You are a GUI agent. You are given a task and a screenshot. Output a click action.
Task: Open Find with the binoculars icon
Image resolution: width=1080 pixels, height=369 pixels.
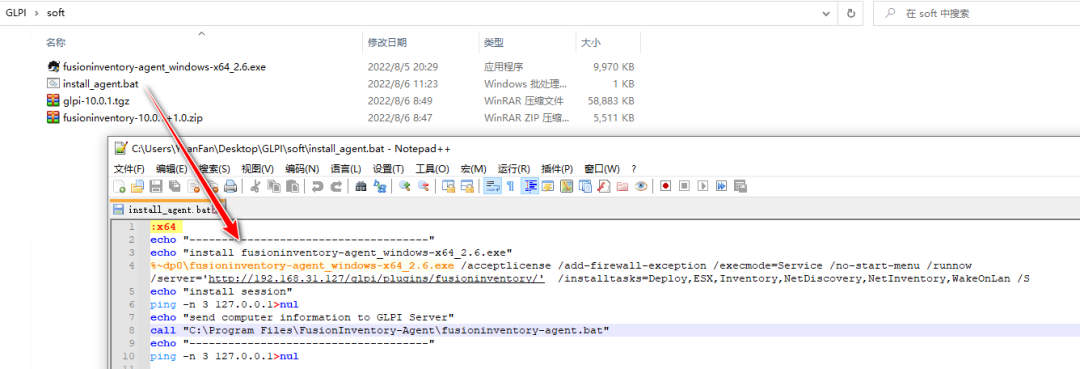[x=361, y=186]
